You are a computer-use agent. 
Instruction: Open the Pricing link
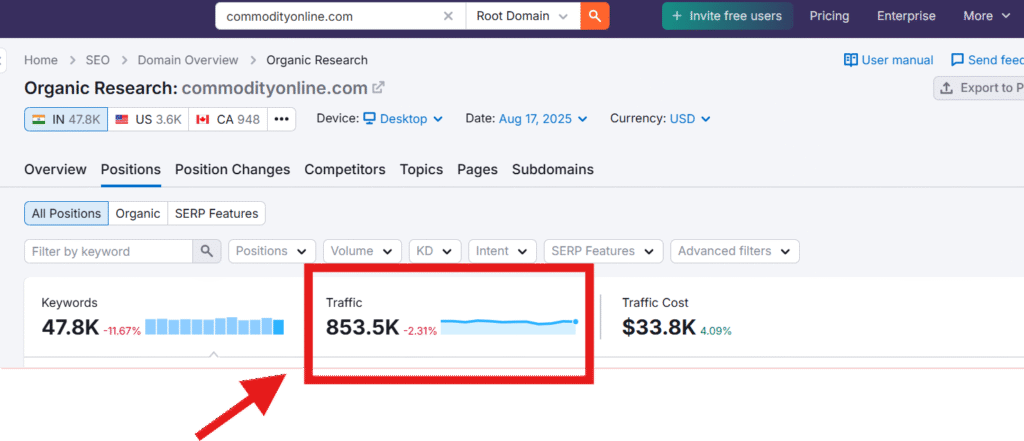click(x=829, y=16)
